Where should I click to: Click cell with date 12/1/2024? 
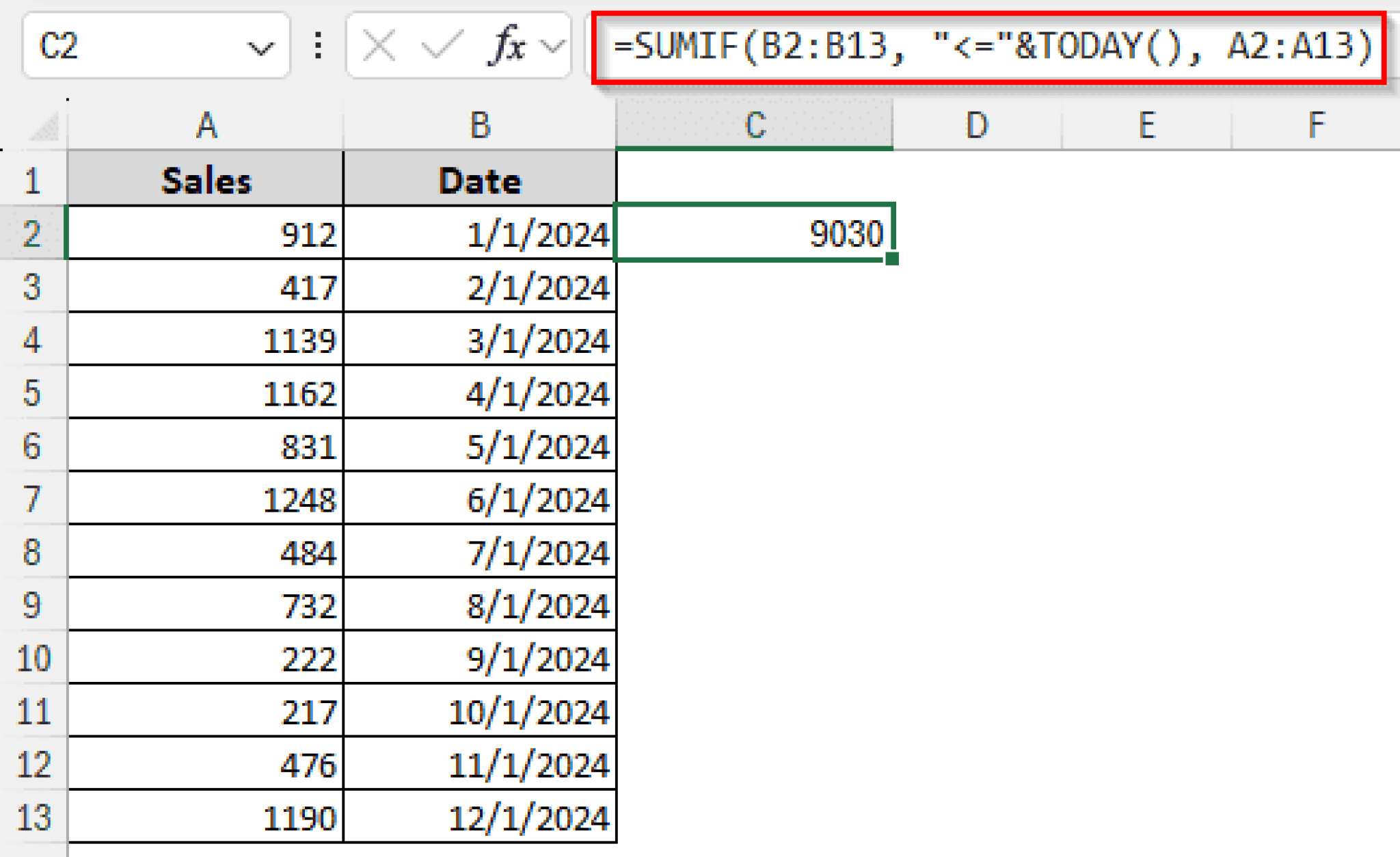click(x=480, y=817)
